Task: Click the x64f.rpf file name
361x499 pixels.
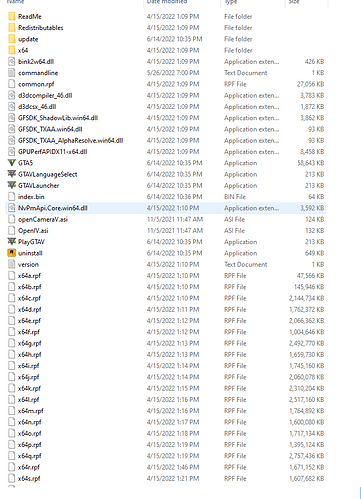Action: pyautogui.click(x=29, y=332)
